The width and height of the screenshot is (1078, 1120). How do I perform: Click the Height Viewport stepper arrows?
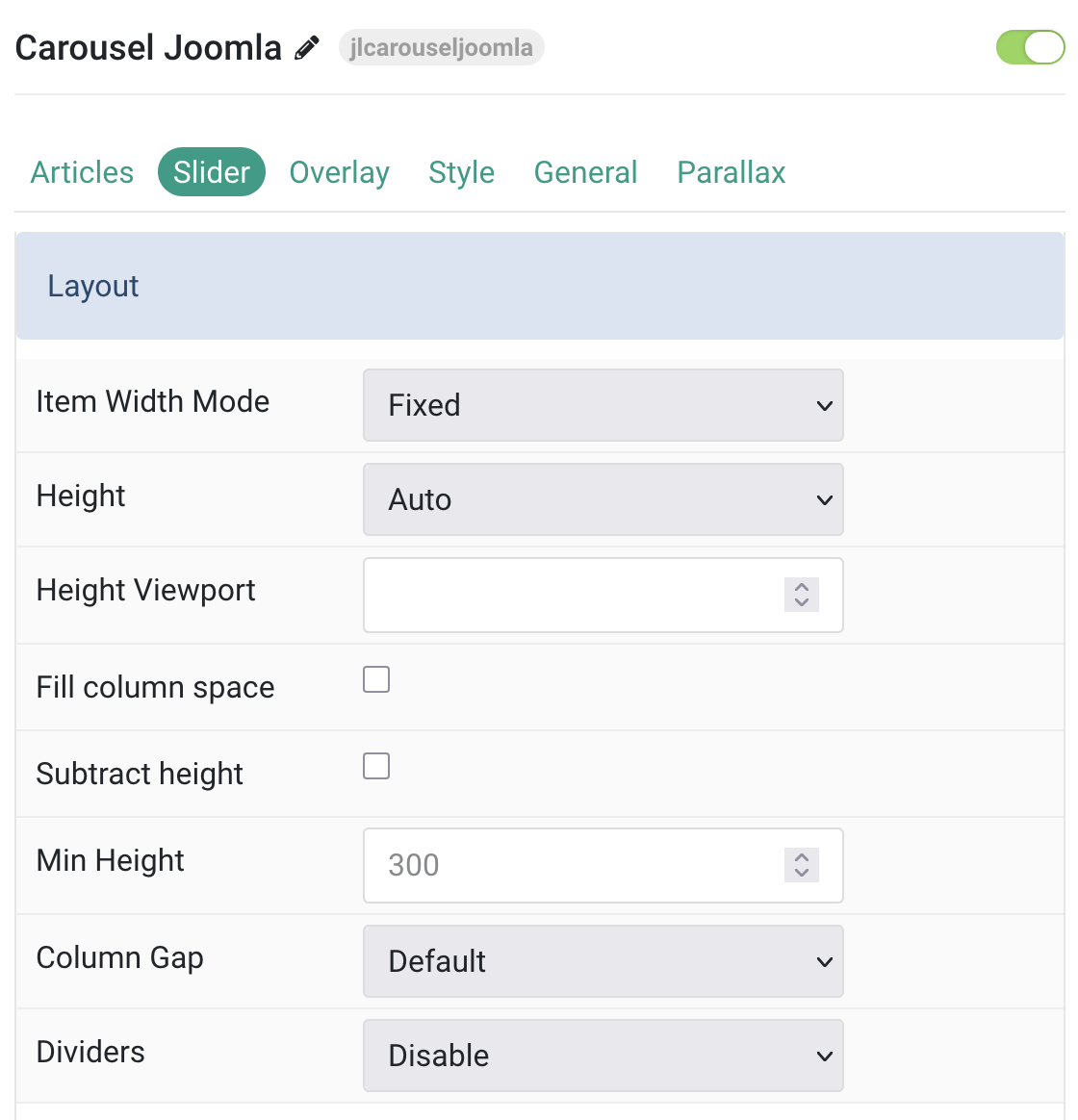tap(802, 595)
